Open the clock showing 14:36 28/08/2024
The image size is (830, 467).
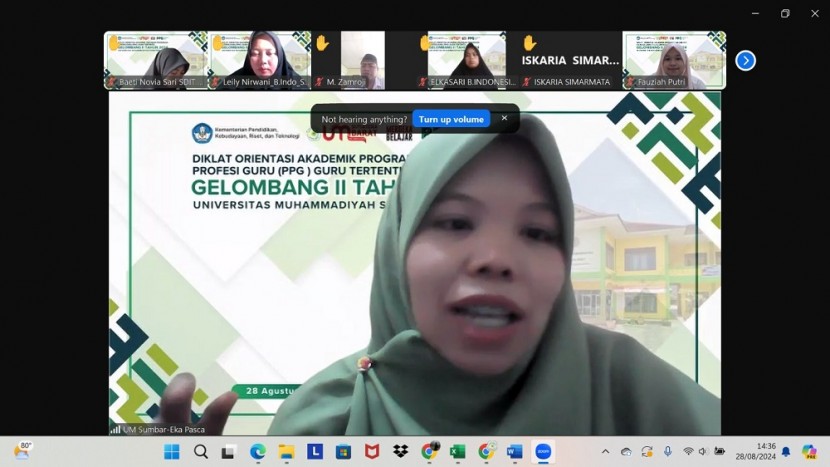pyautogui.click(x=756, y=452)
